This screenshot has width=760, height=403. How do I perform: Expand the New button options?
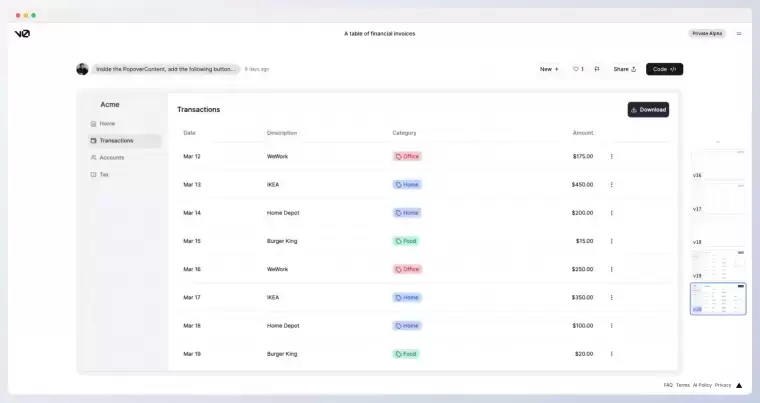pos(549,69)
